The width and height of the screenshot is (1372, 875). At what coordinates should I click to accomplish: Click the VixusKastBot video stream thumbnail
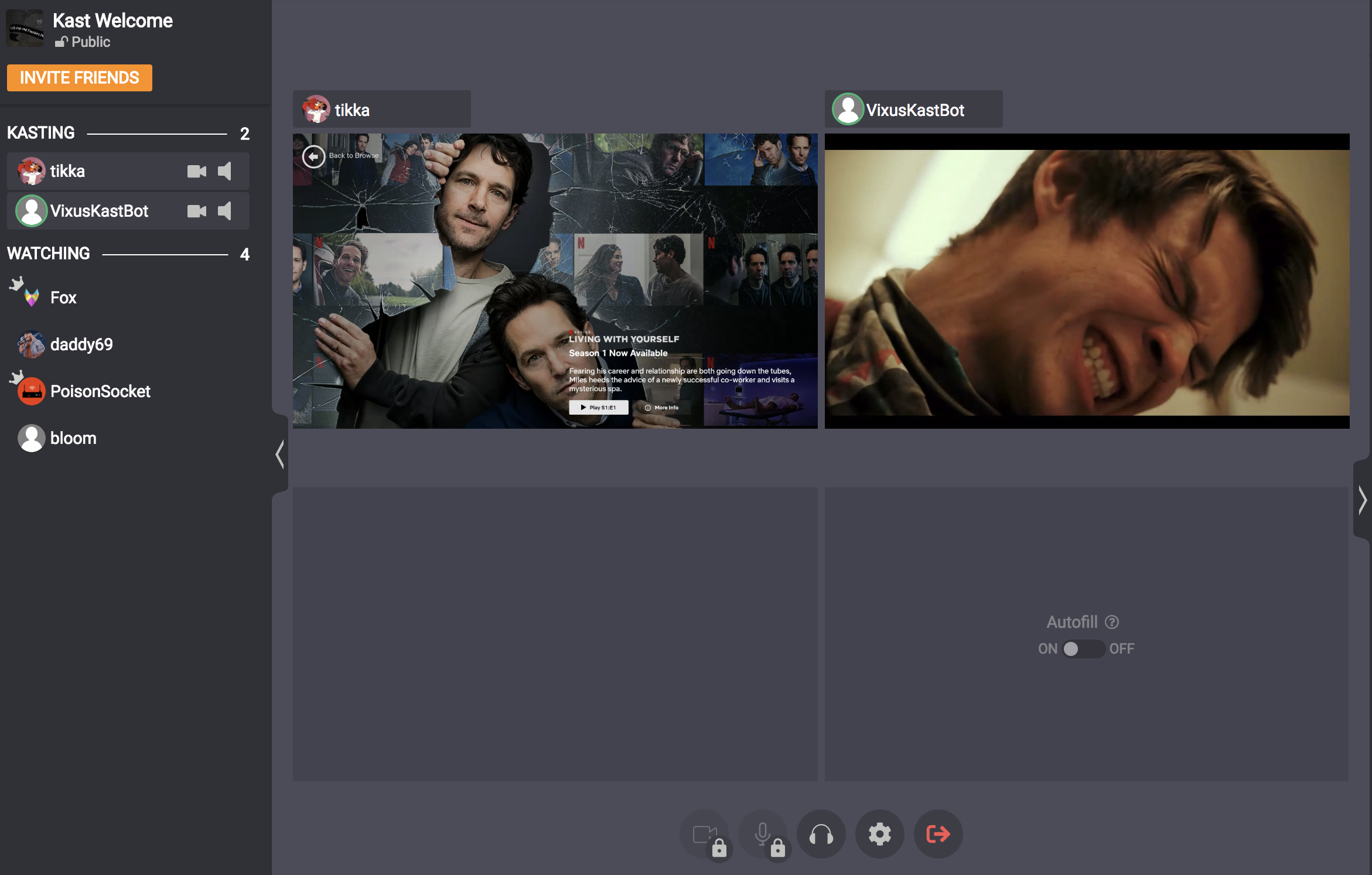(x=1087, y=281)
